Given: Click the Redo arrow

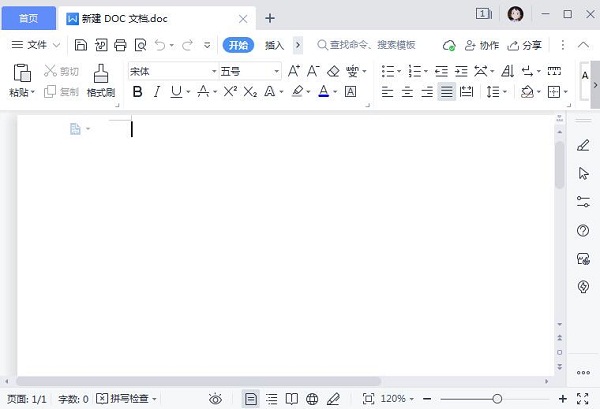Looking at the screenshot, I should tap(187, 45).
